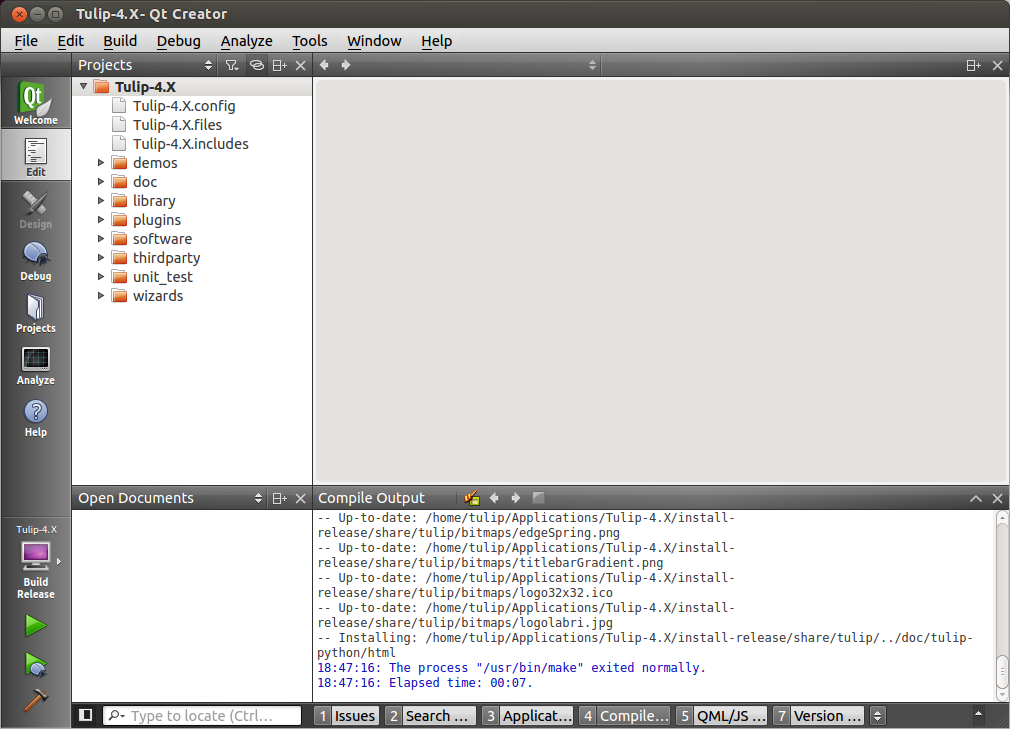Run the project with green arrow
This screenshot has width=1010, height=729.
35,625
